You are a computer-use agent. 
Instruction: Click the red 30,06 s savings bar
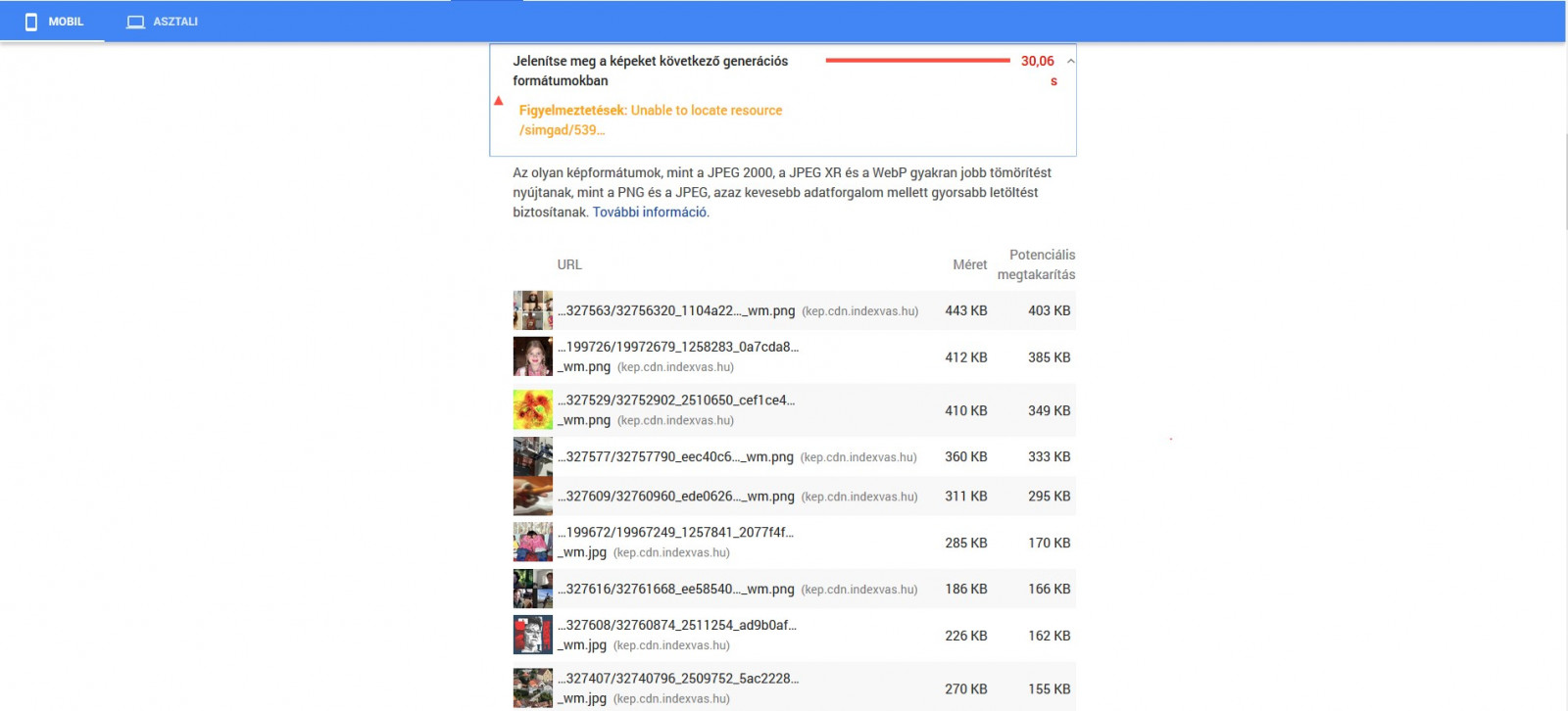pos(917,61)
